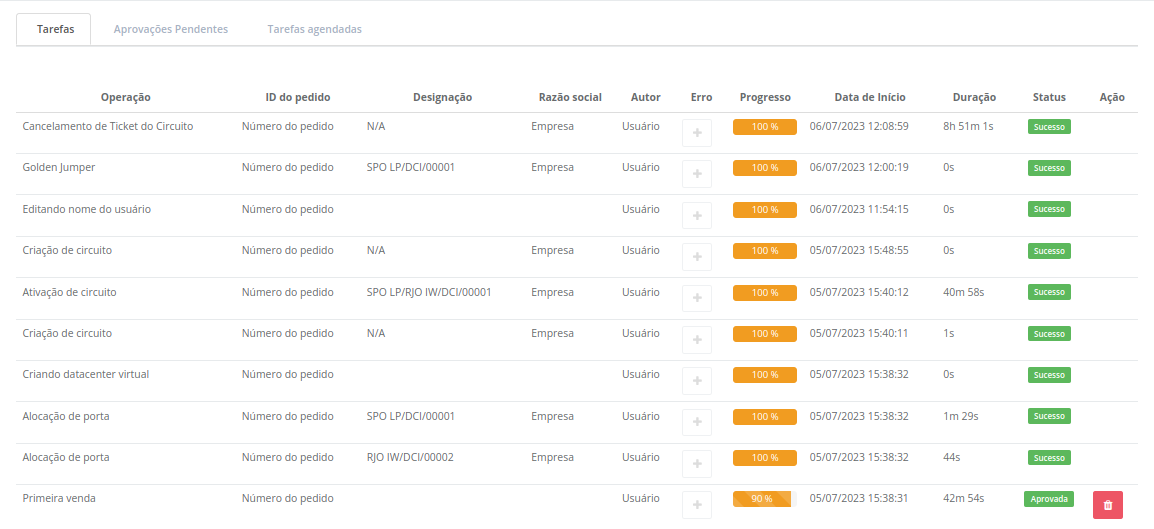
Task: Click duration 8h 51m 1s
Action: tap(968, 127)
